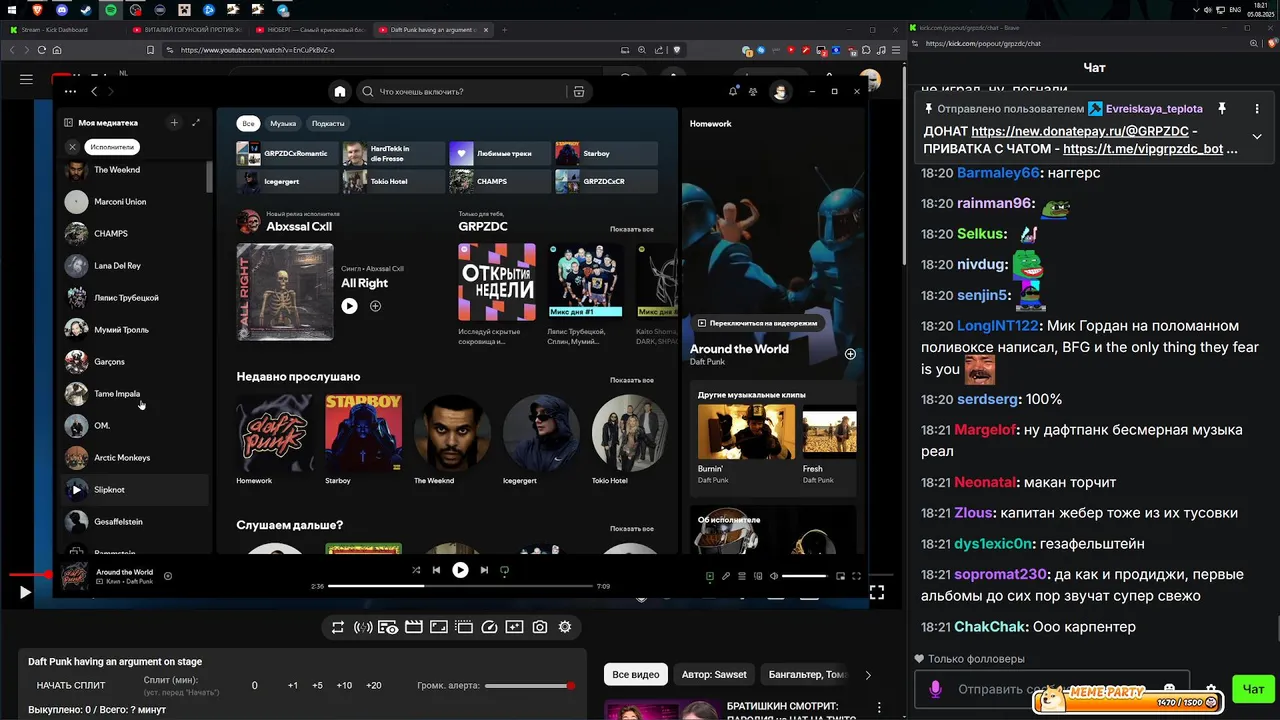Show all under Только для тебя
Screen dimensions: 1280x720
point(632,229)
